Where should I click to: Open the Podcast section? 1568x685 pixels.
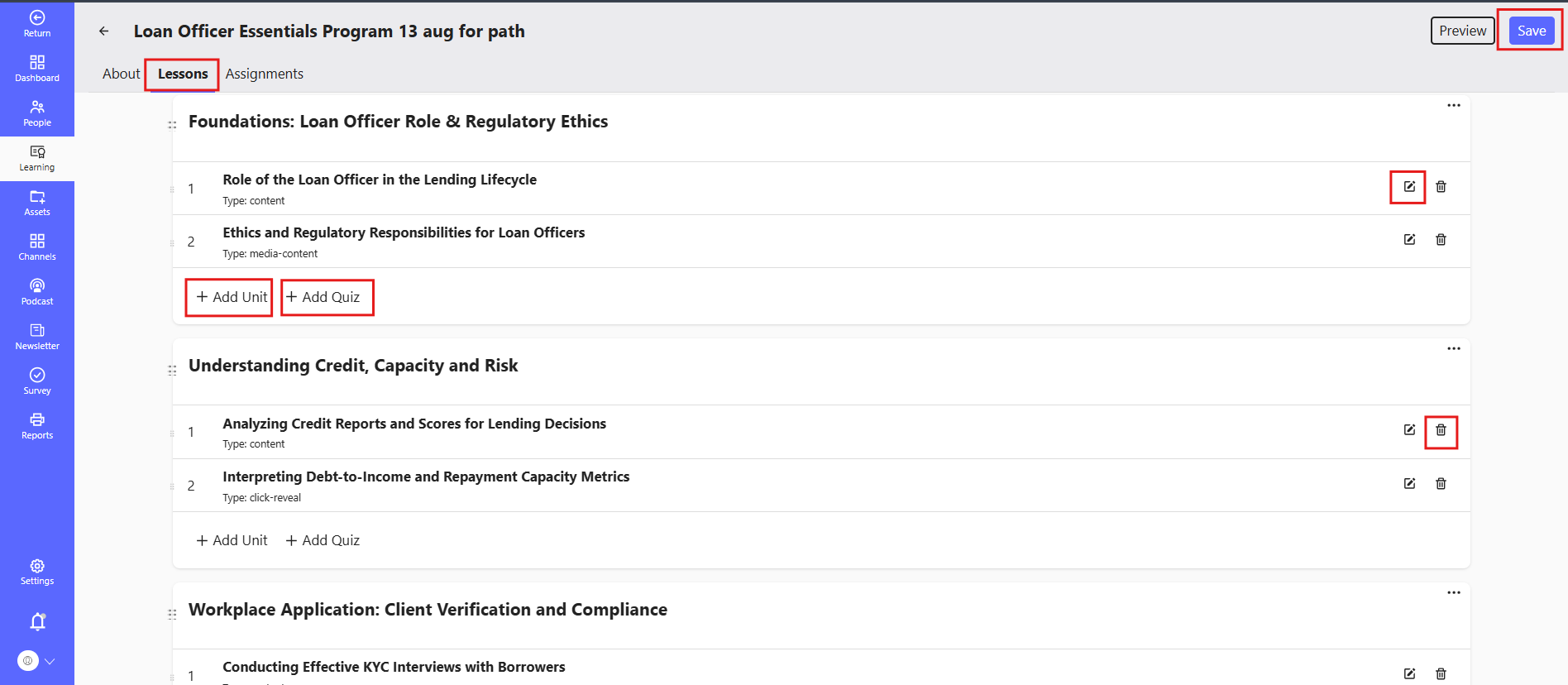pos(37,292)
